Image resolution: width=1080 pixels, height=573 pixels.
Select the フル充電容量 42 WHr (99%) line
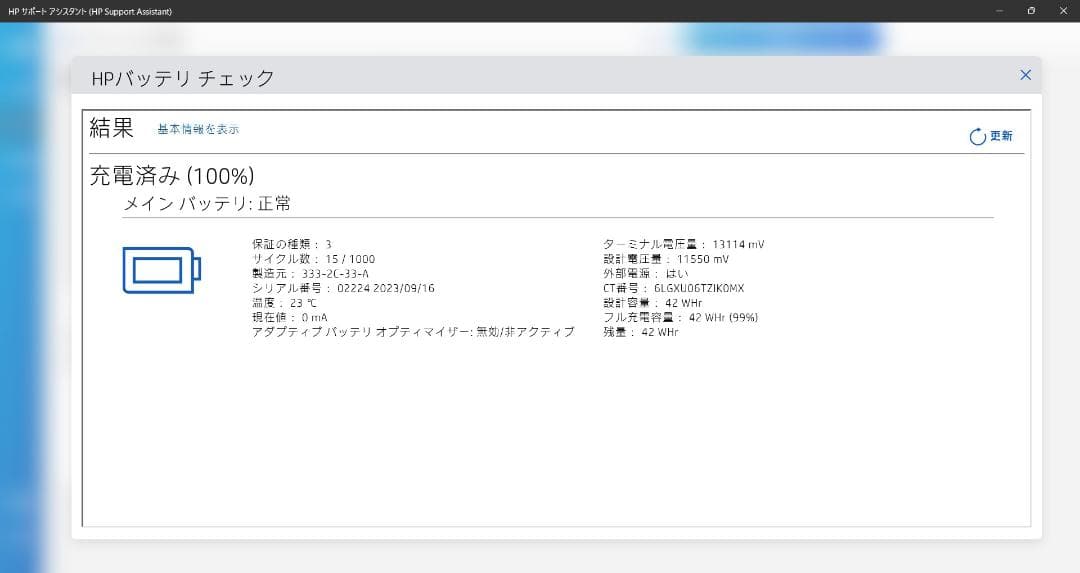coord(681,317)
